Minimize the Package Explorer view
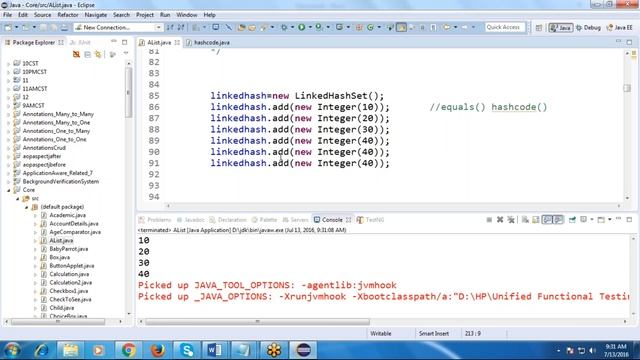This screenshot has height=360, width=640. tap(114, 42)
